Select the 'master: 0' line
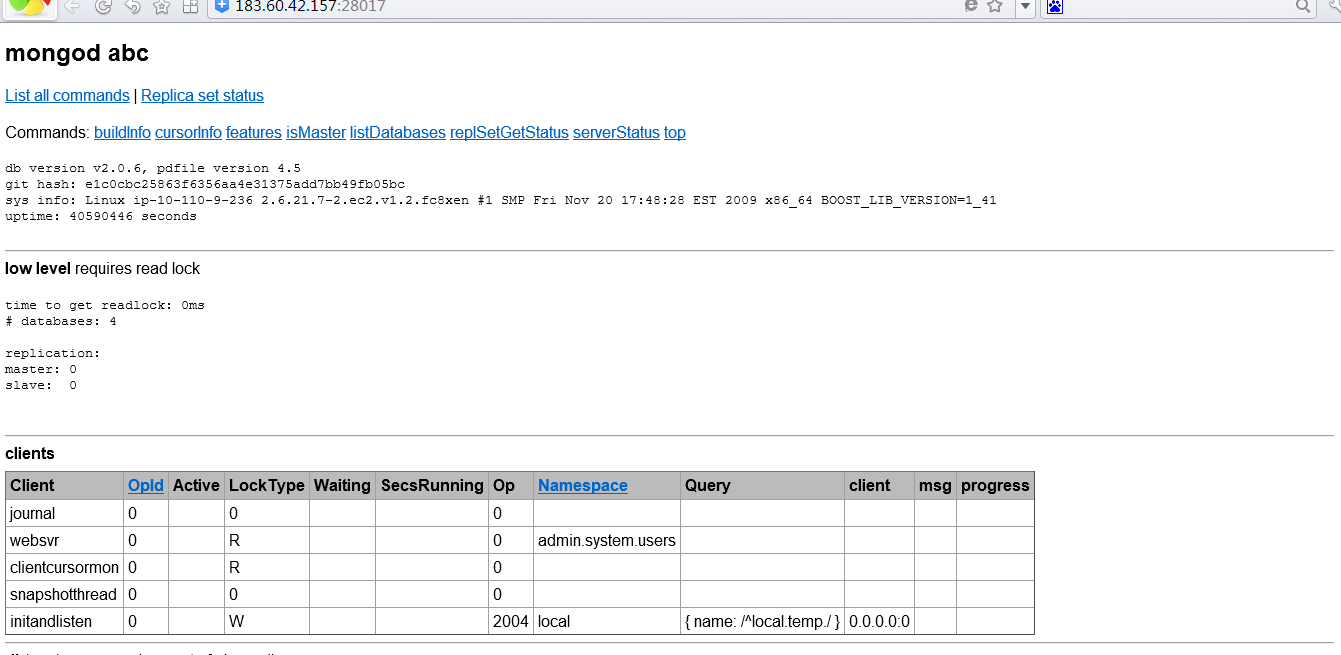 [x=41, y=369]
